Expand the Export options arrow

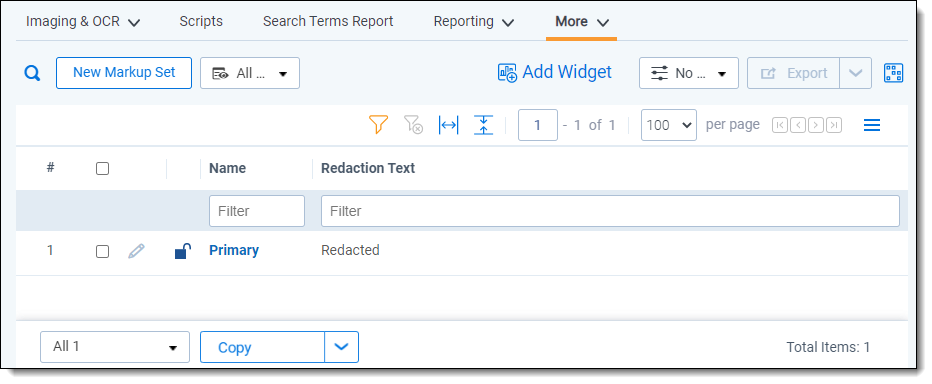tap(855, 73)
